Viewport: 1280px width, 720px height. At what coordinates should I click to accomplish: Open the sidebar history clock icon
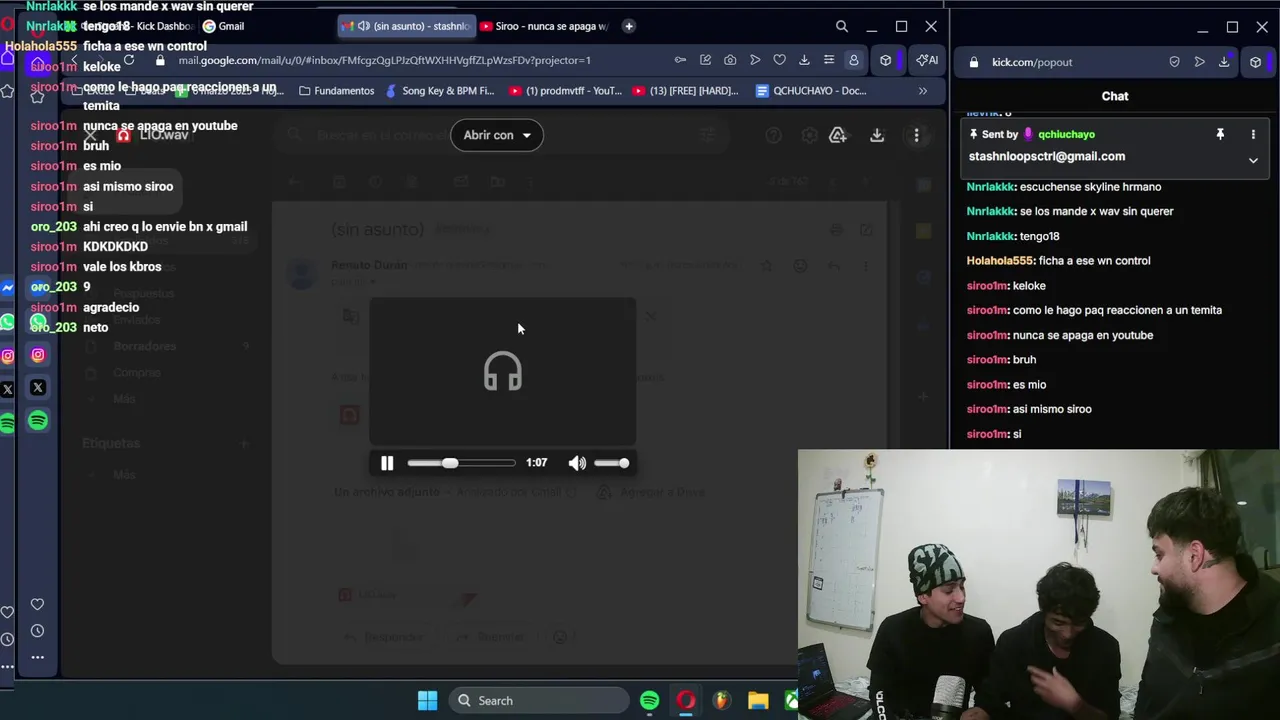(37, 631)
